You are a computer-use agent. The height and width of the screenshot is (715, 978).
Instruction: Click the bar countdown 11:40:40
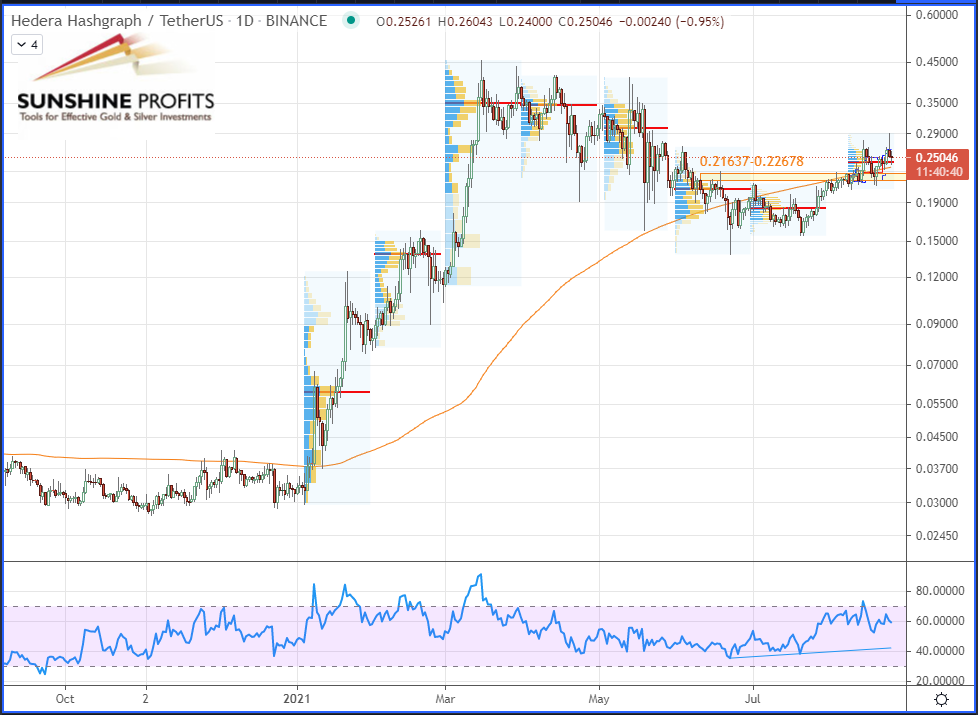tap(939, 172)
